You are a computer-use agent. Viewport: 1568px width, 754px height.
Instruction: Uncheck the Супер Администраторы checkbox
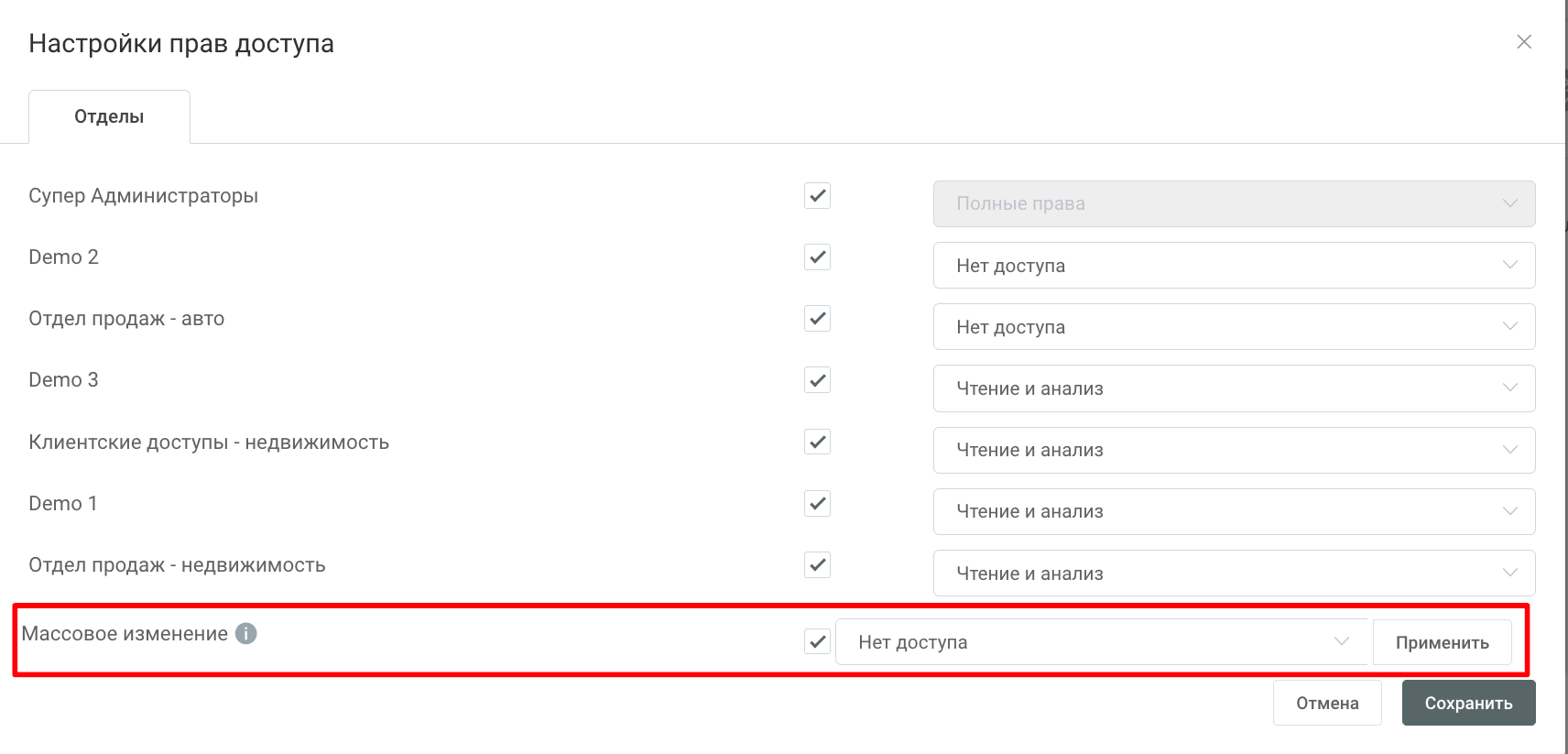[x=817, y=196]
